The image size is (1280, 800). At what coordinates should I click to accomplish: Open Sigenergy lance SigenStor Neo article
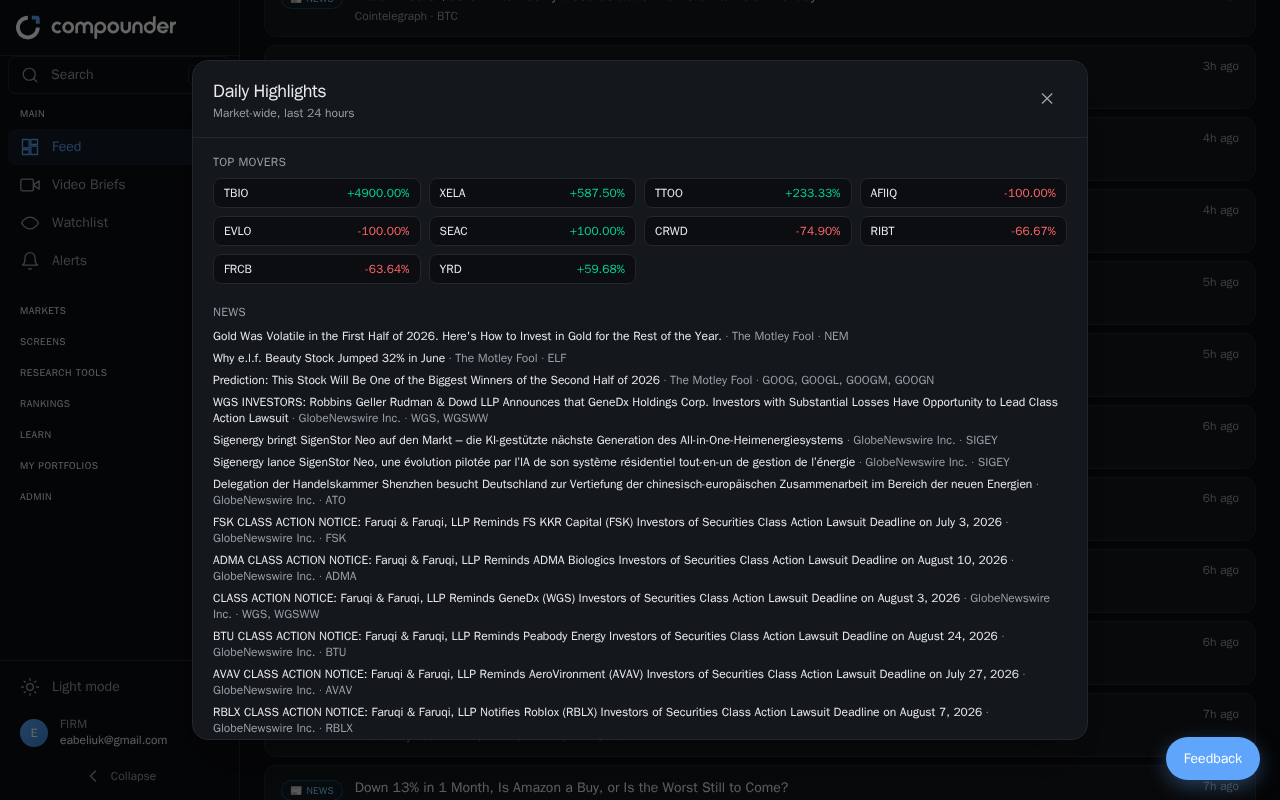534,462
